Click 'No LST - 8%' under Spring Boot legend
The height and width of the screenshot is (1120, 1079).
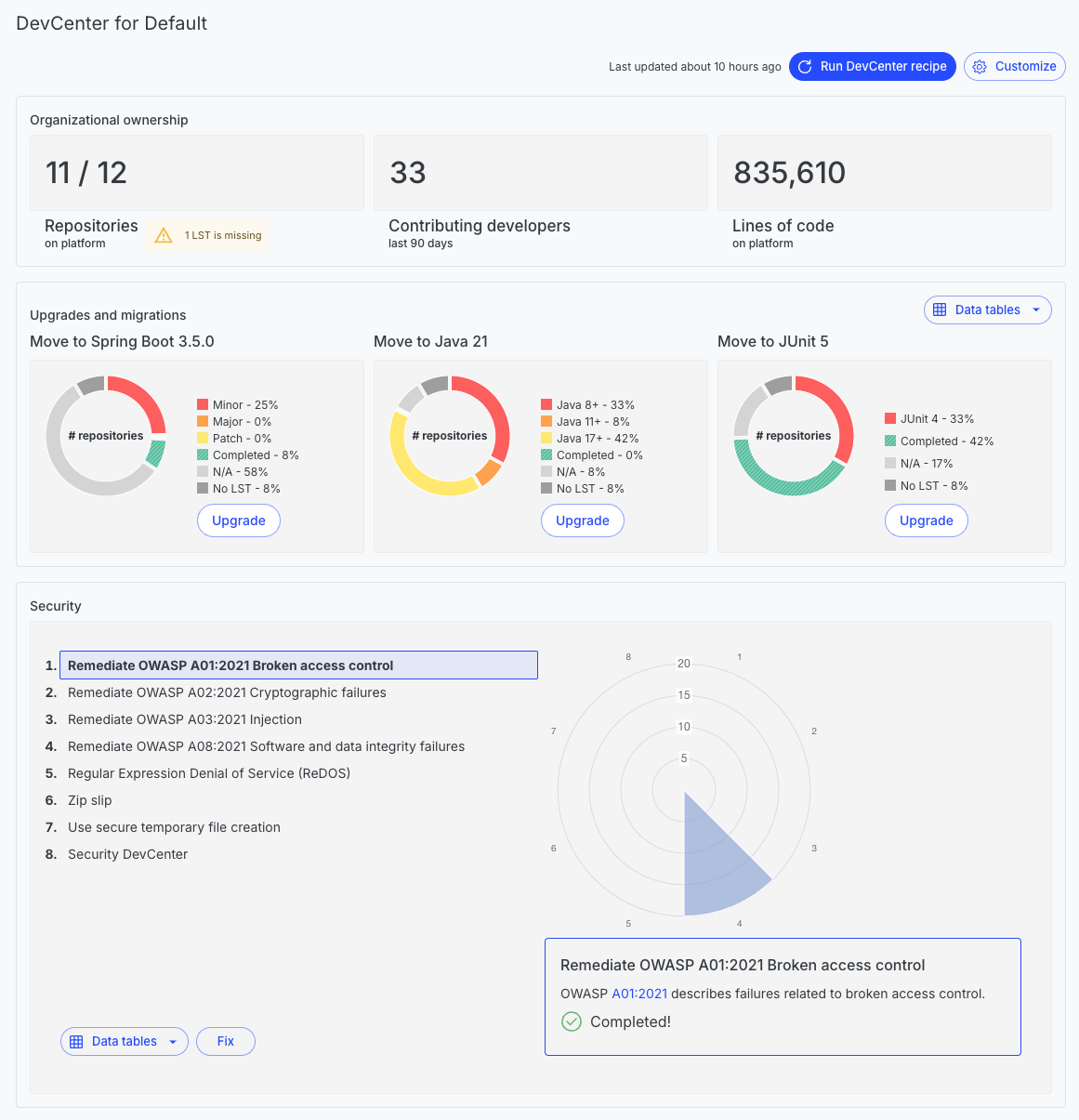[246, 489]
